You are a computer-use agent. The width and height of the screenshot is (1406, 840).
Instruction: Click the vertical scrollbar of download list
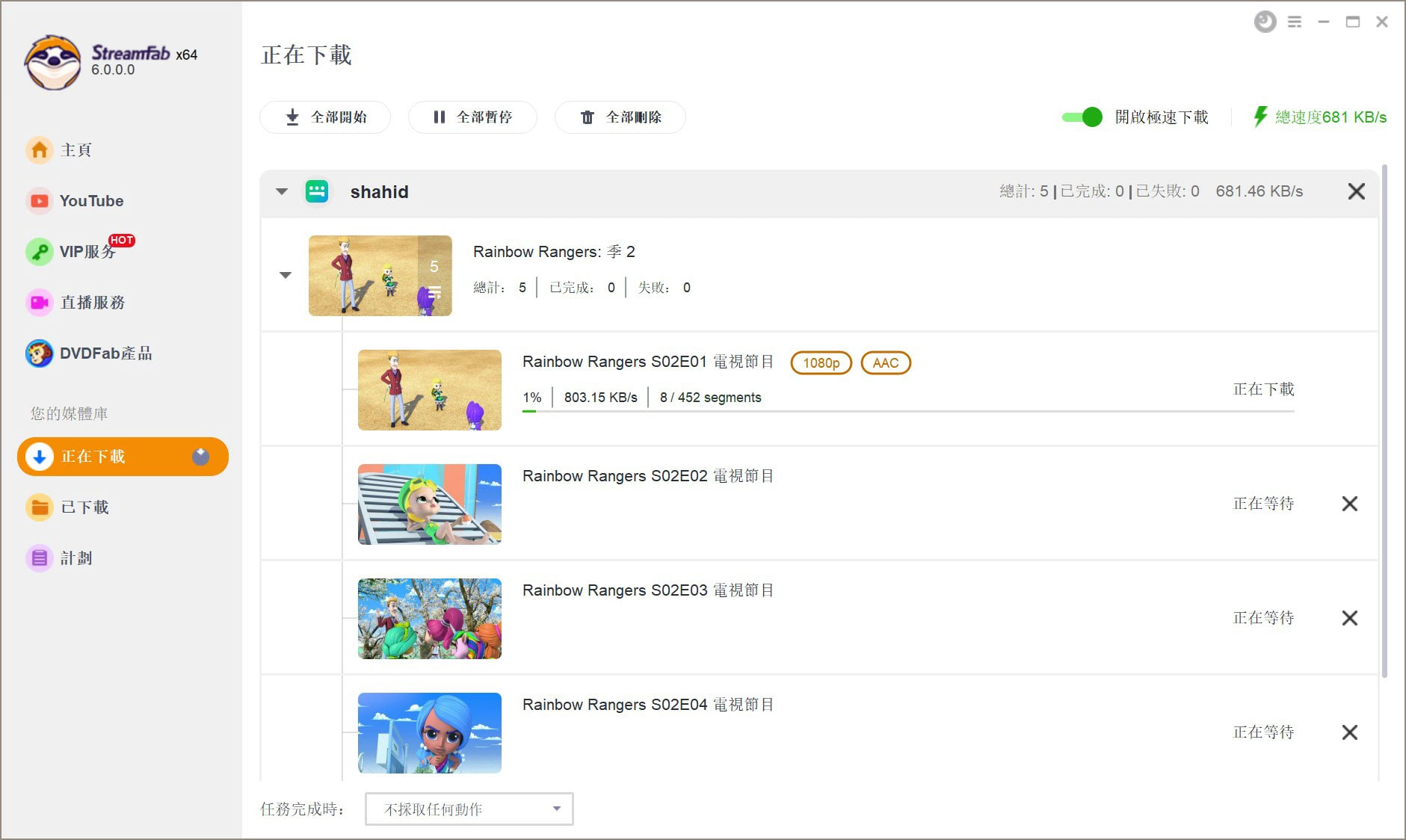pos(1384,421)
